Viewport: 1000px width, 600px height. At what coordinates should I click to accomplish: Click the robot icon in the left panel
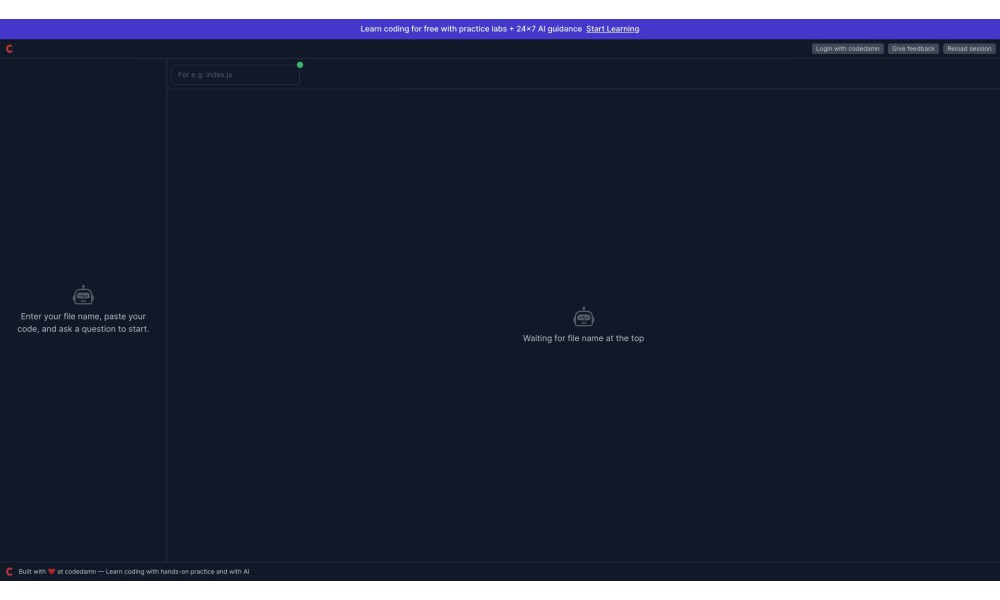pyautogui.click(x=84, y=295)
